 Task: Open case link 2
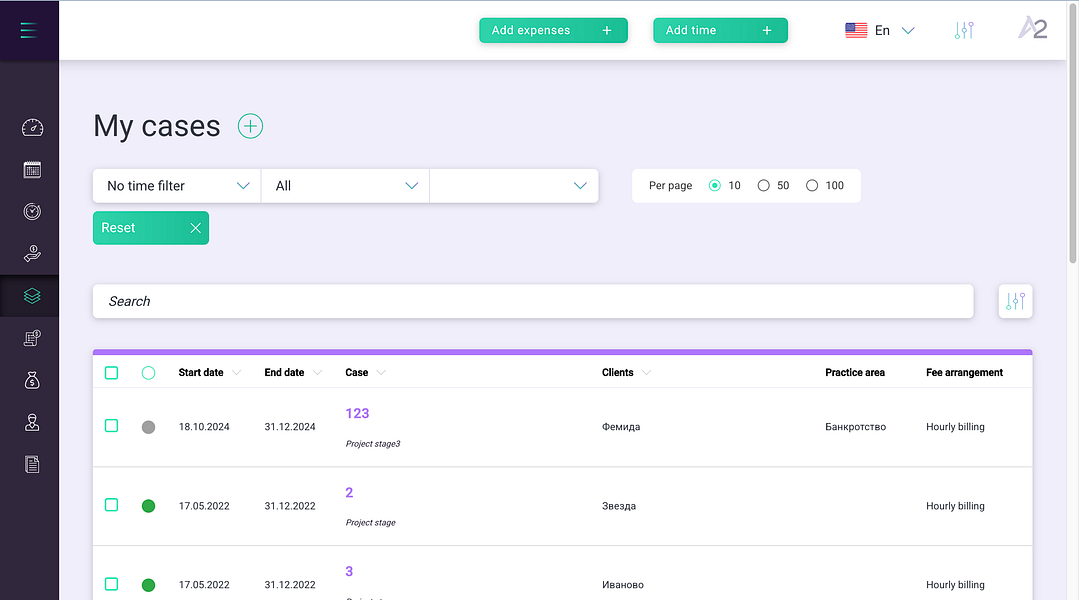[x=350, y=493]
